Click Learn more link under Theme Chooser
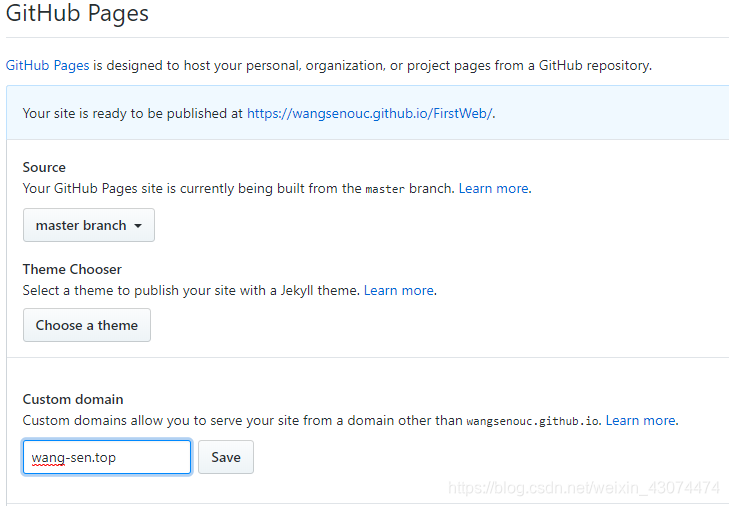 click(x=399, y=290)
